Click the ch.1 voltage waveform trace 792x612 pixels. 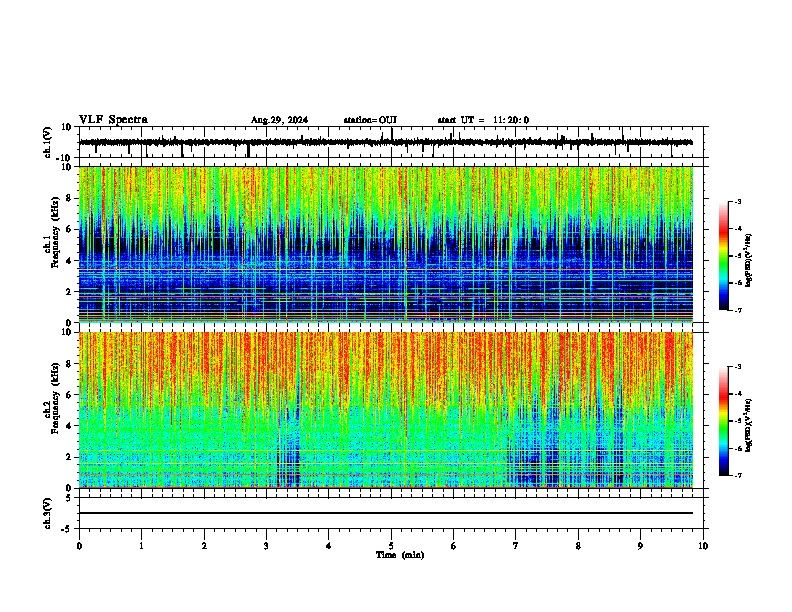pos(386,142)
